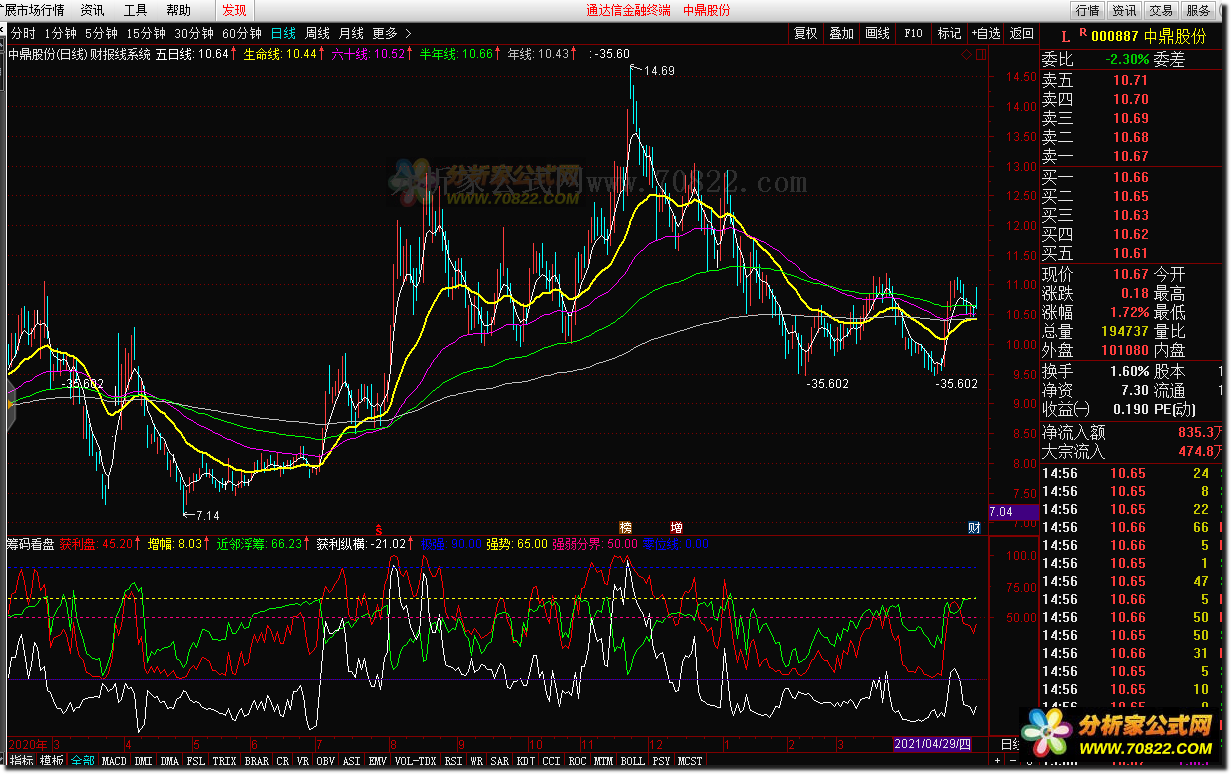1232x774 pixels.
Task: Switch to the OBV indicator
Action: [x=325, y=761]
